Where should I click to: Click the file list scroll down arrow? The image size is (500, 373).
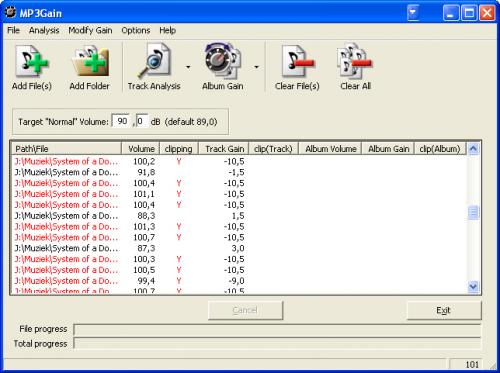click(473, 287)
